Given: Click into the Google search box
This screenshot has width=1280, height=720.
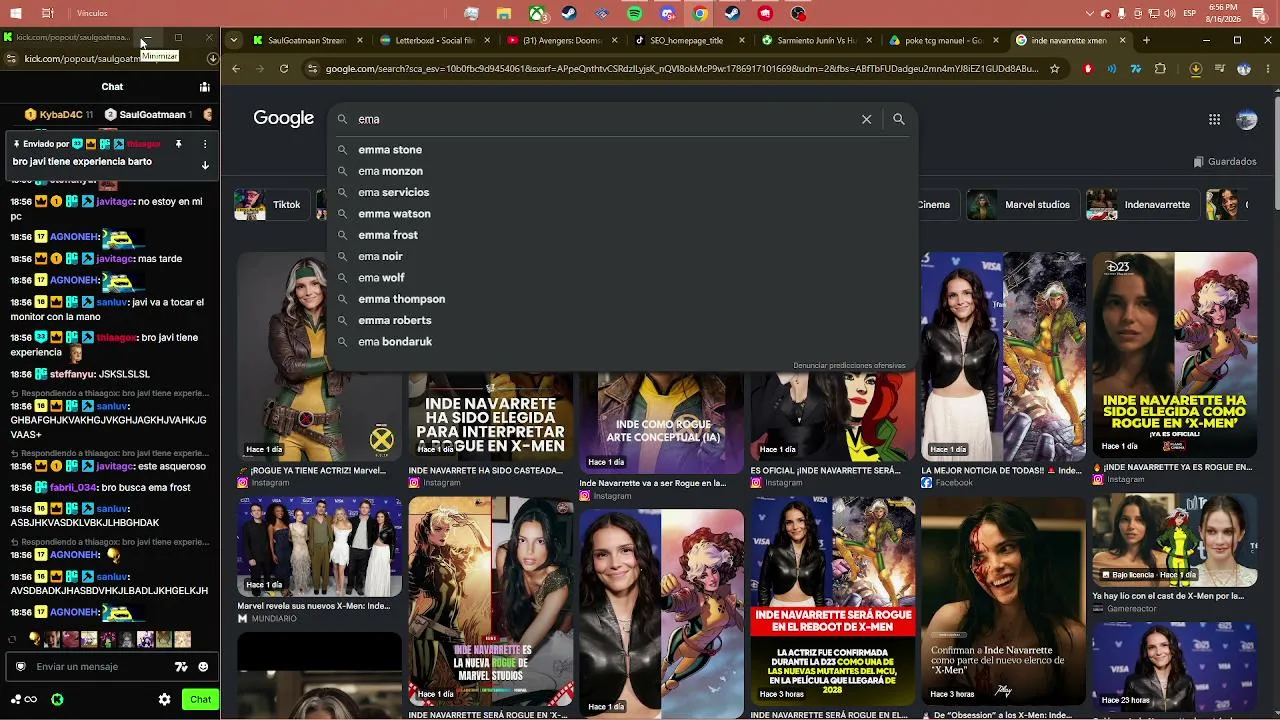Looking at the screenshot, I should tap(605, 119).
